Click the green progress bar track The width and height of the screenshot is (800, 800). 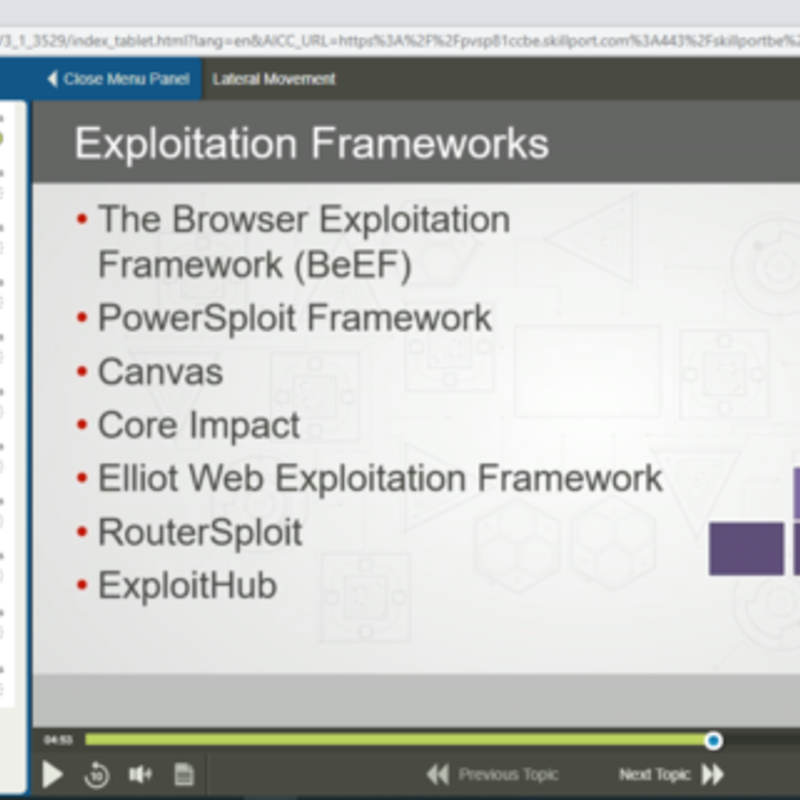tap(398, 740)
